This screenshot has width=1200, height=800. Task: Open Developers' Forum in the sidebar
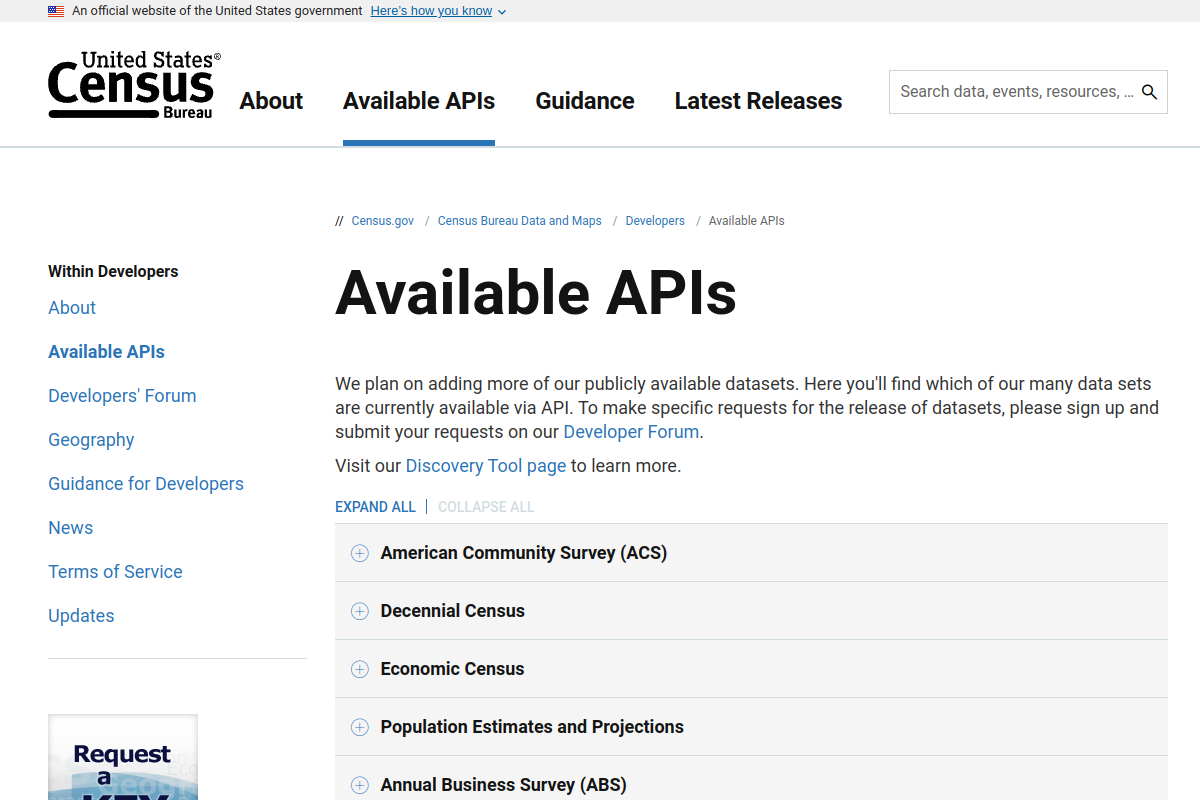tap(122, 396)
